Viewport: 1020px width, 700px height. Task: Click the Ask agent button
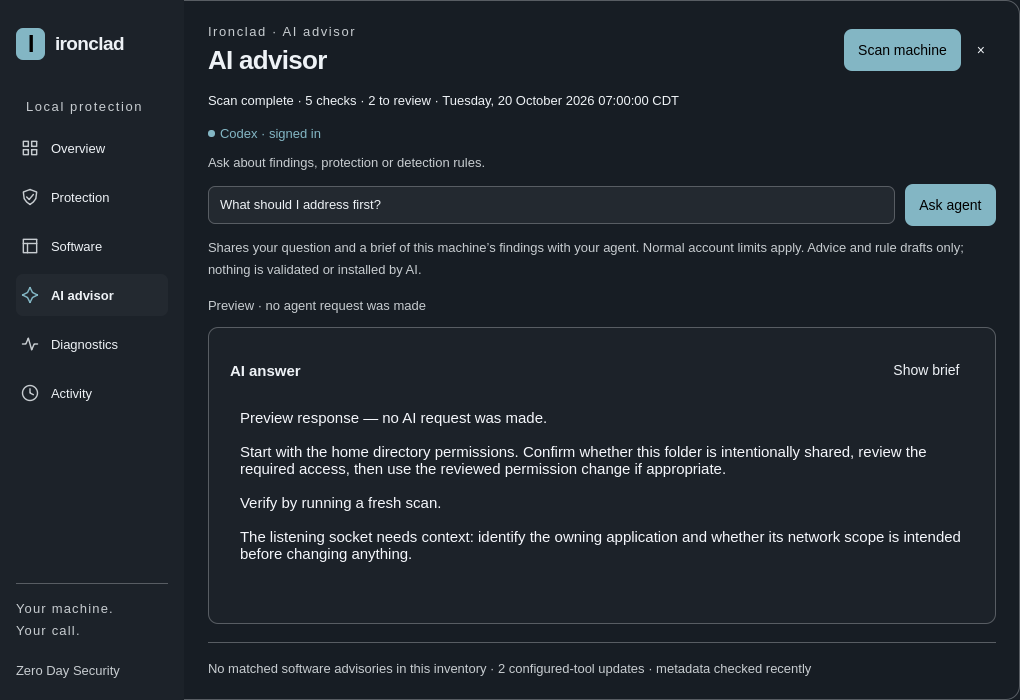(x=950, y=205)
